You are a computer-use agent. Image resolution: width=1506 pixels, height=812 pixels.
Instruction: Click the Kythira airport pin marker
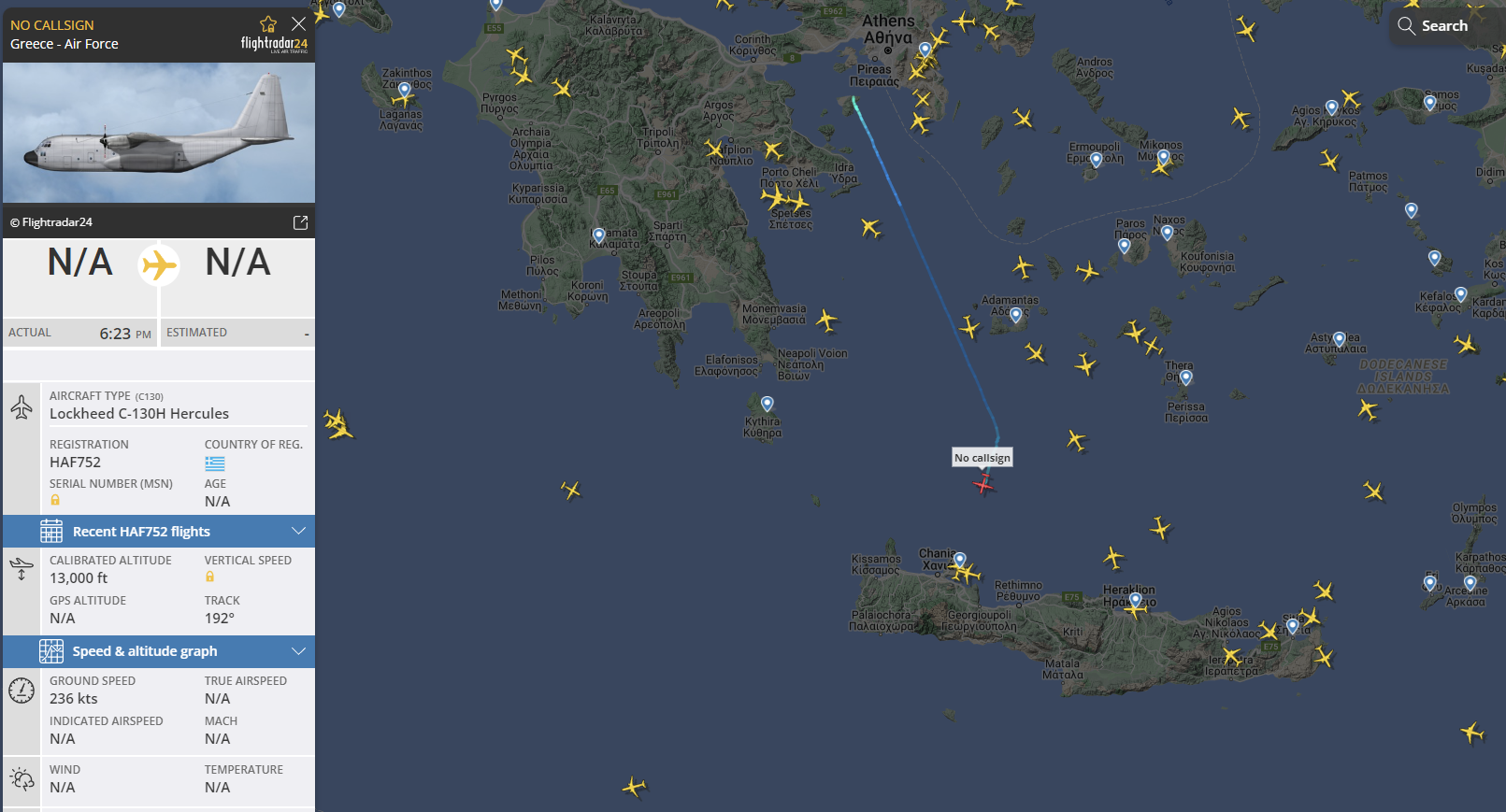pyautogui.click(x=767, y=404)
